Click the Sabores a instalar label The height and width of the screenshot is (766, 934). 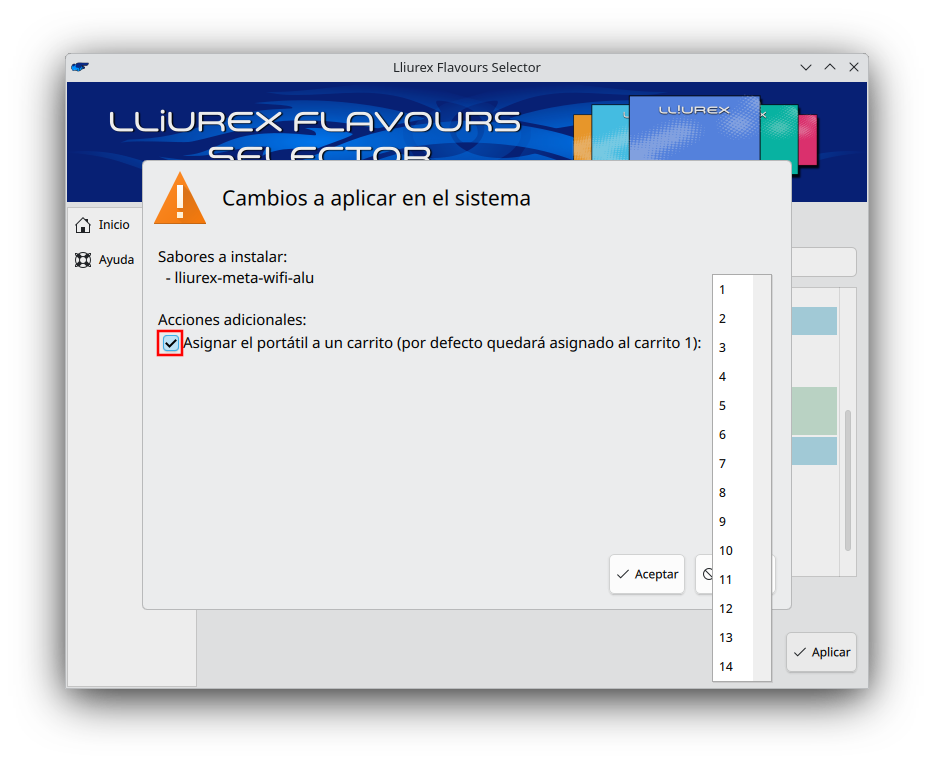pyautogui.click(x=222, y=257)
